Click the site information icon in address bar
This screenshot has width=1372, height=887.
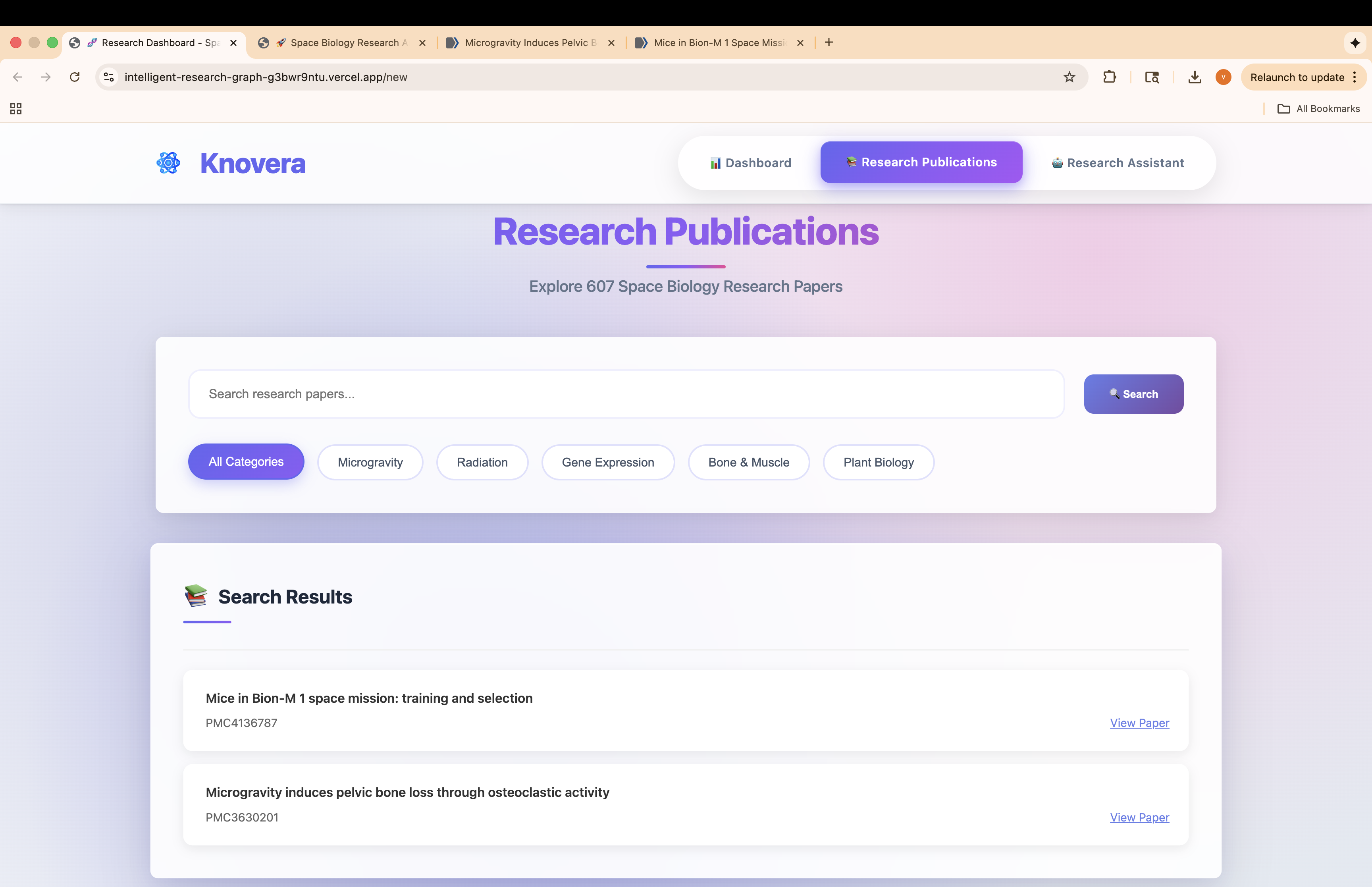point(109,77)
